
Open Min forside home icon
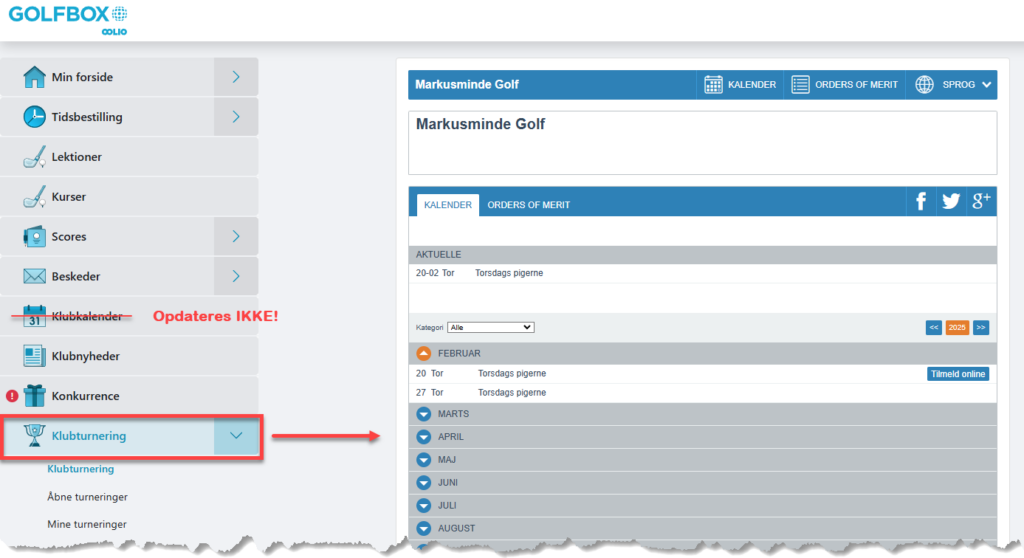click(34, 77)
